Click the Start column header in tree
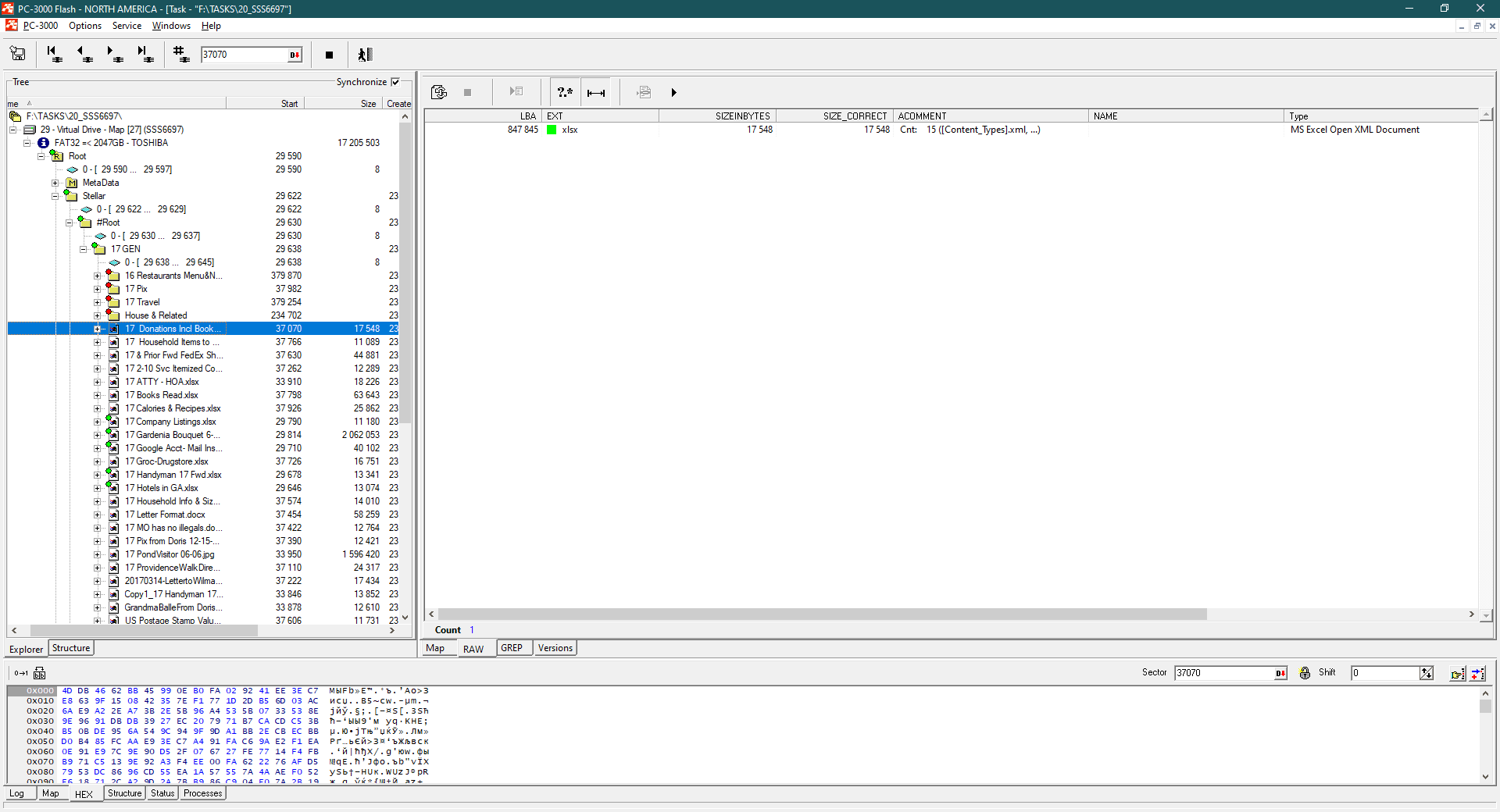The height and width of the screenshot is (812, 1500). click(x=266, y=103)
